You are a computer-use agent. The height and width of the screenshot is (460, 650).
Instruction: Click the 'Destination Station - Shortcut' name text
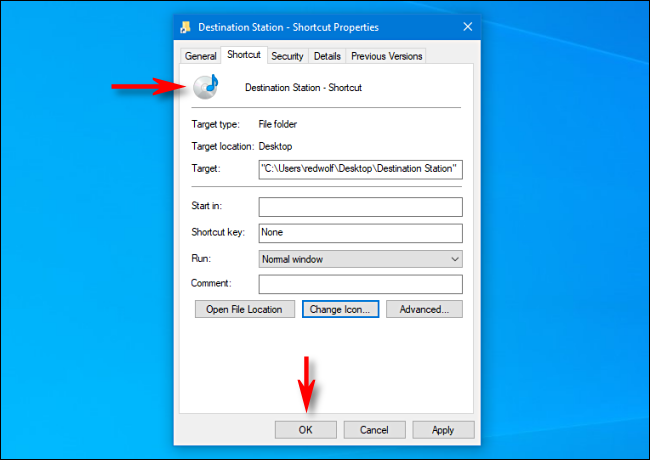pyautogui.click(x=303, y=87)
